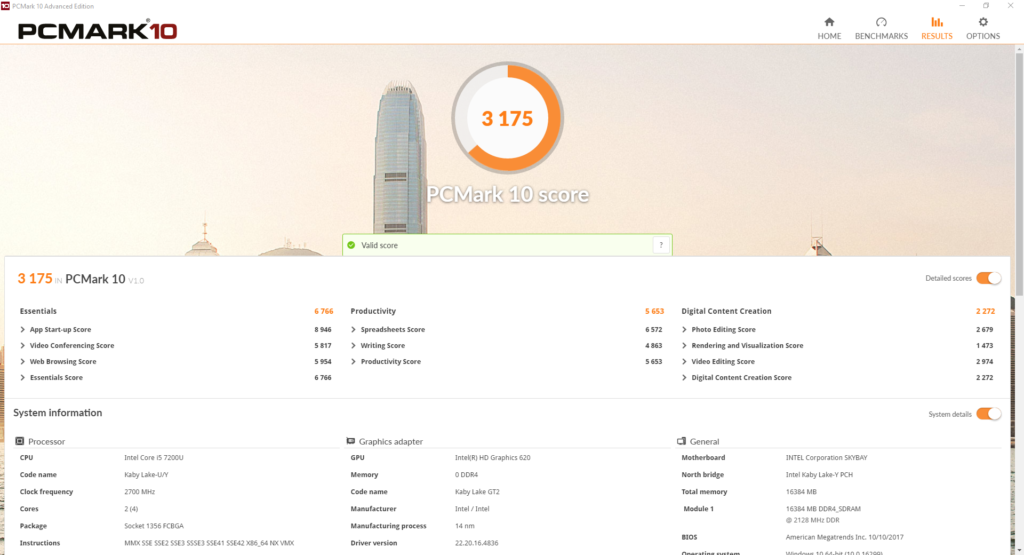1024x555 pixels.
Task: Turn off the Detailed scores switch
Action: pos(989,278)
